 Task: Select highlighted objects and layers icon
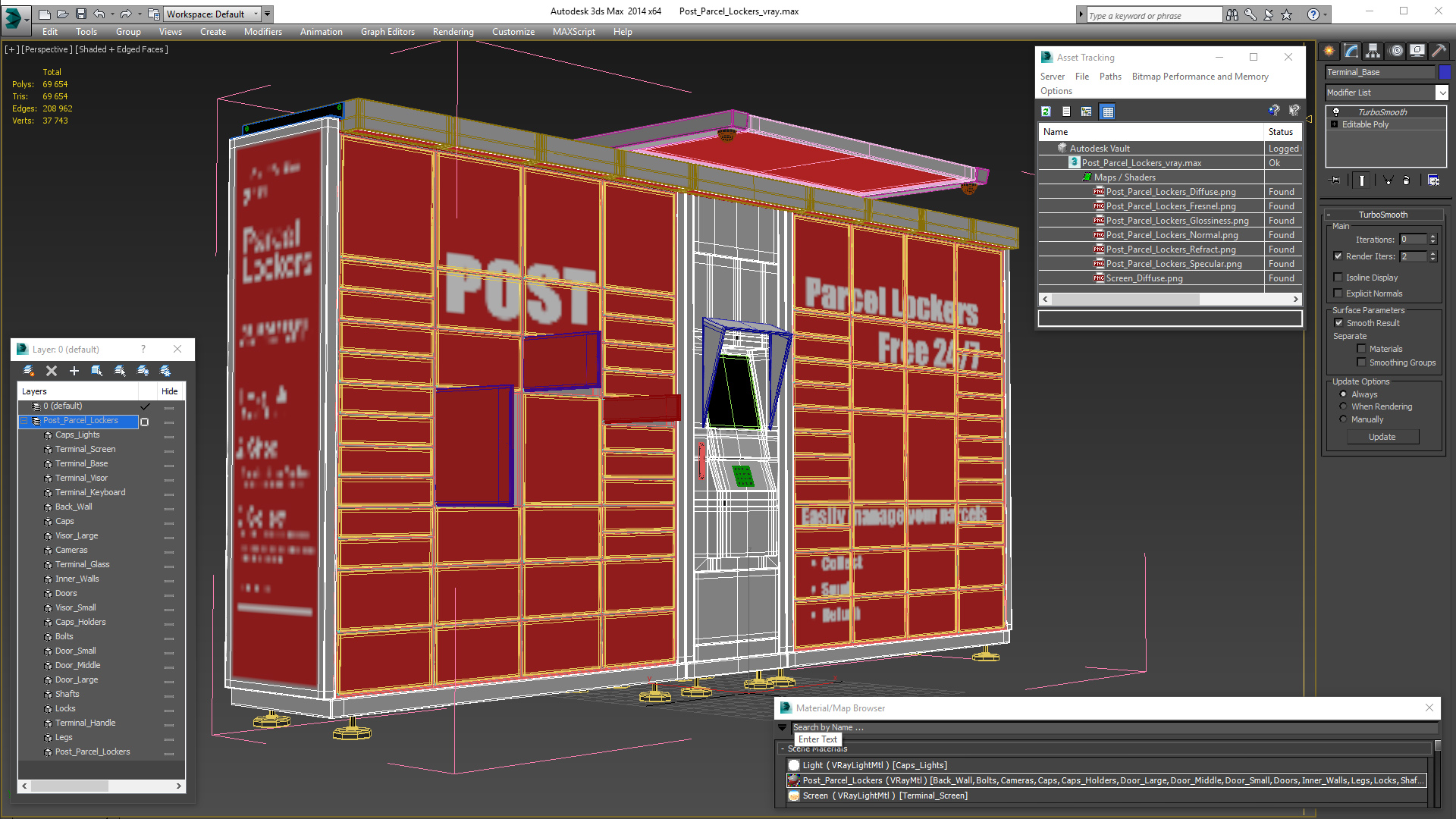coord(97,371)
